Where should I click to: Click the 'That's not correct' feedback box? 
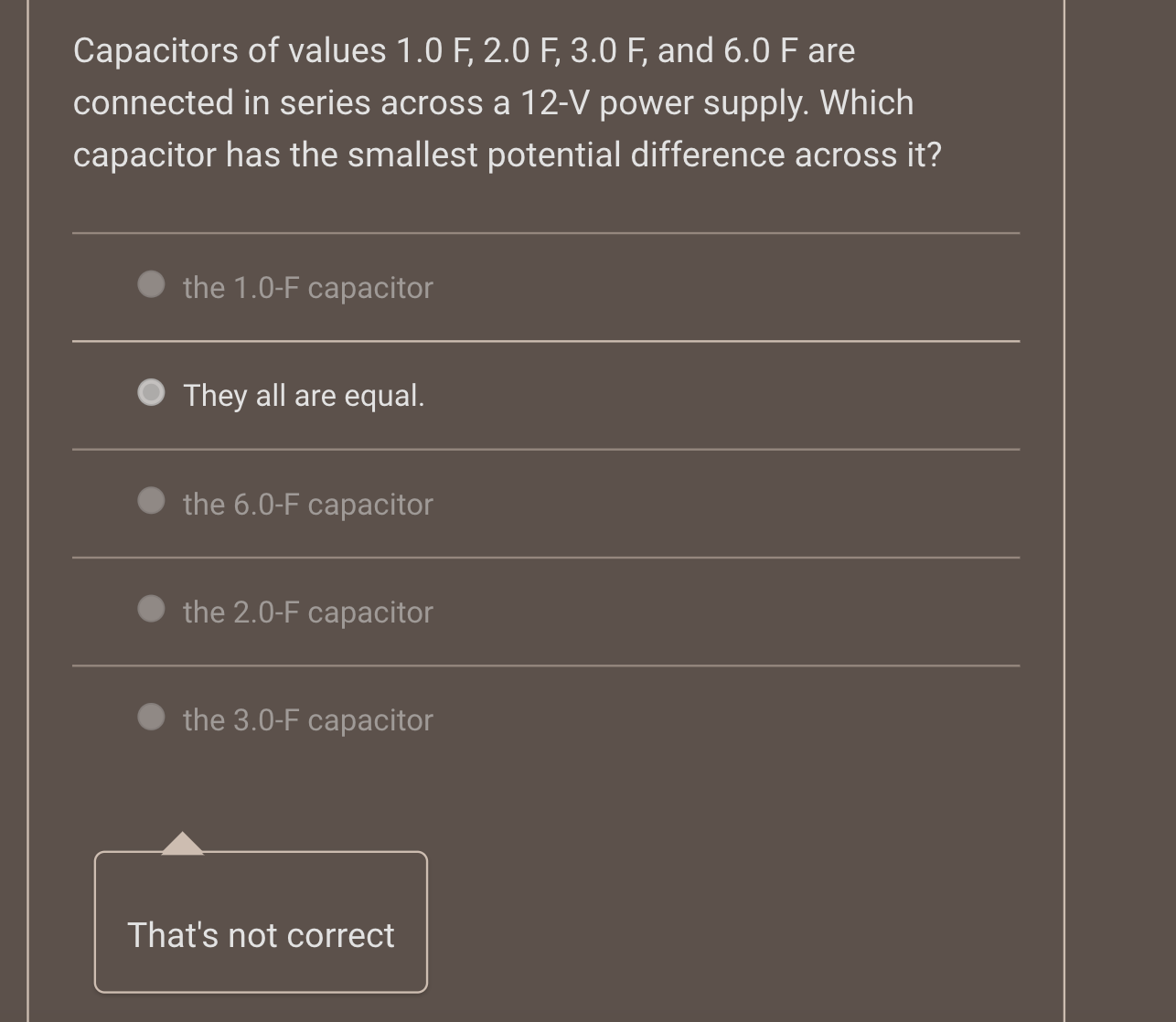point(260,921)
